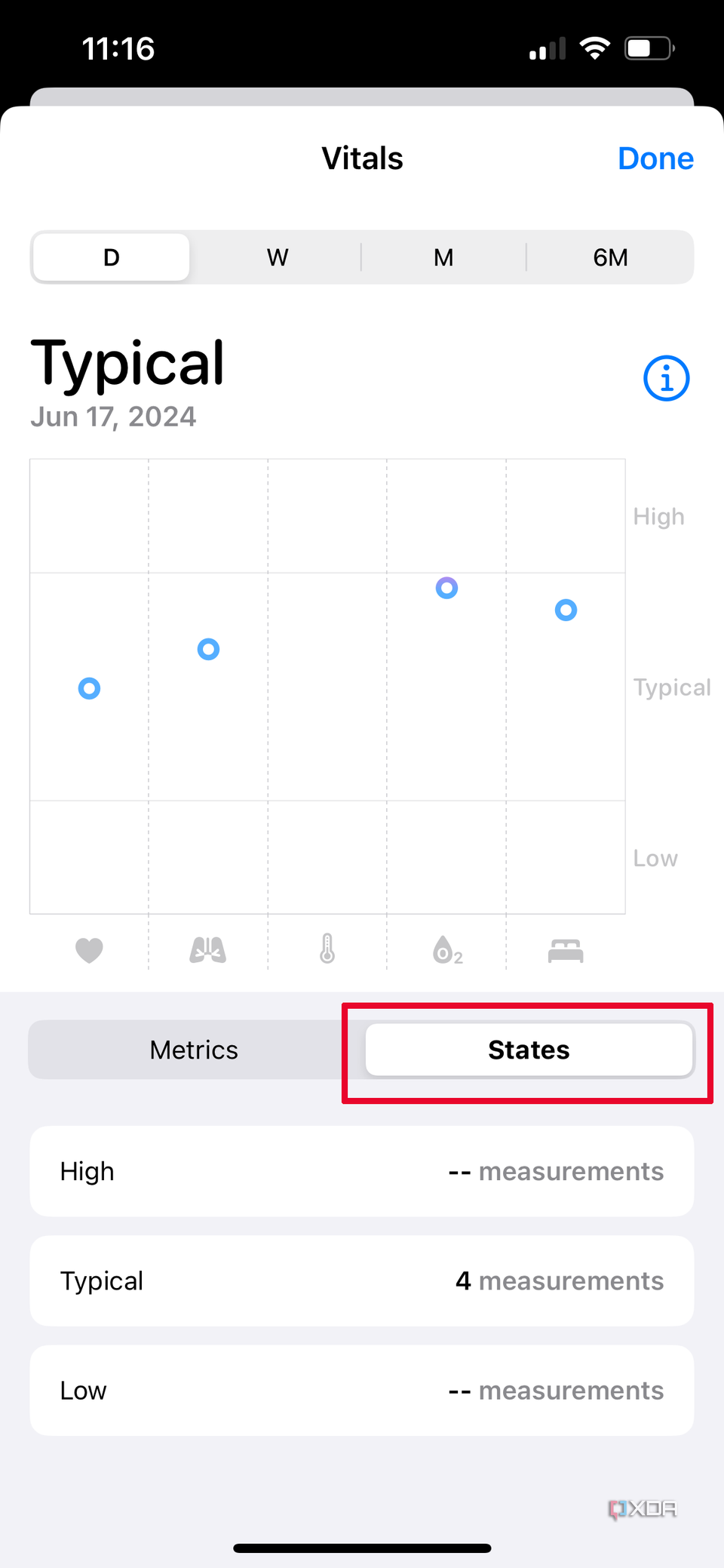Select the 6M time range
724x1568 pixels.
[610, 257]
